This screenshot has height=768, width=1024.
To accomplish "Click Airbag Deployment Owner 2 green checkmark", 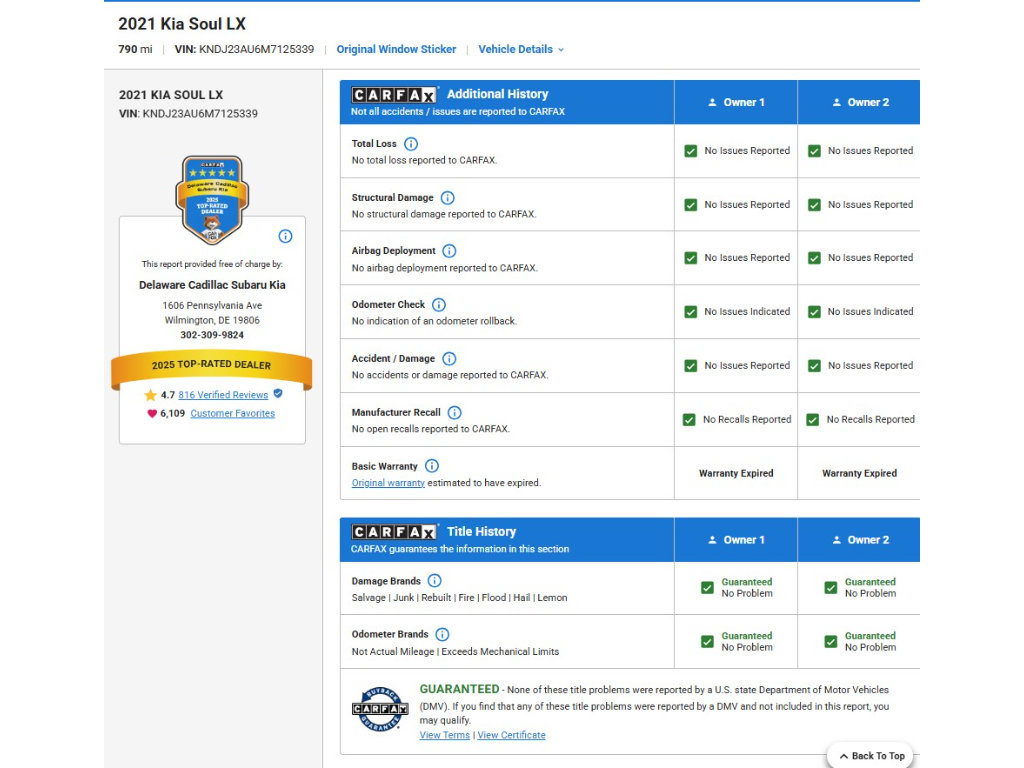I will pyautogui.click(x=814, y=258).
